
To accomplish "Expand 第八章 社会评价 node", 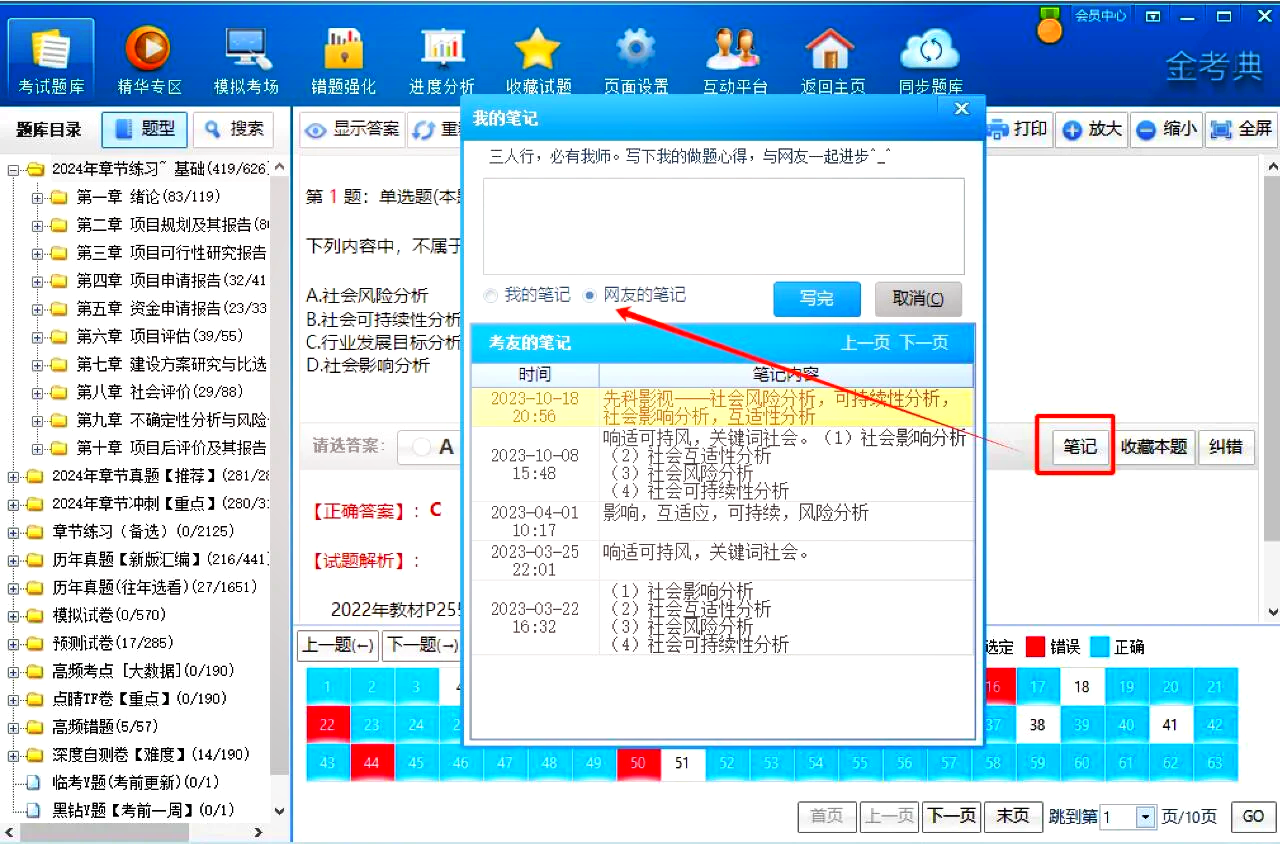I will 38,392.
